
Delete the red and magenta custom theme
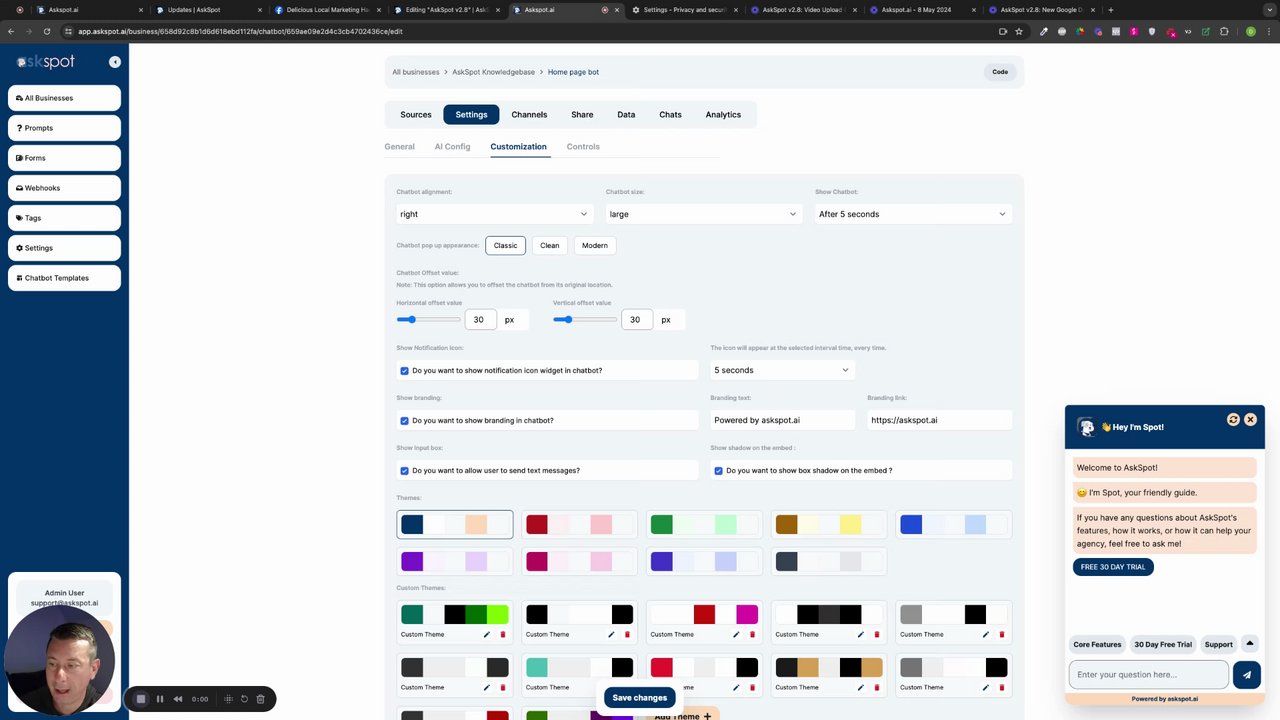coord(752,634)
